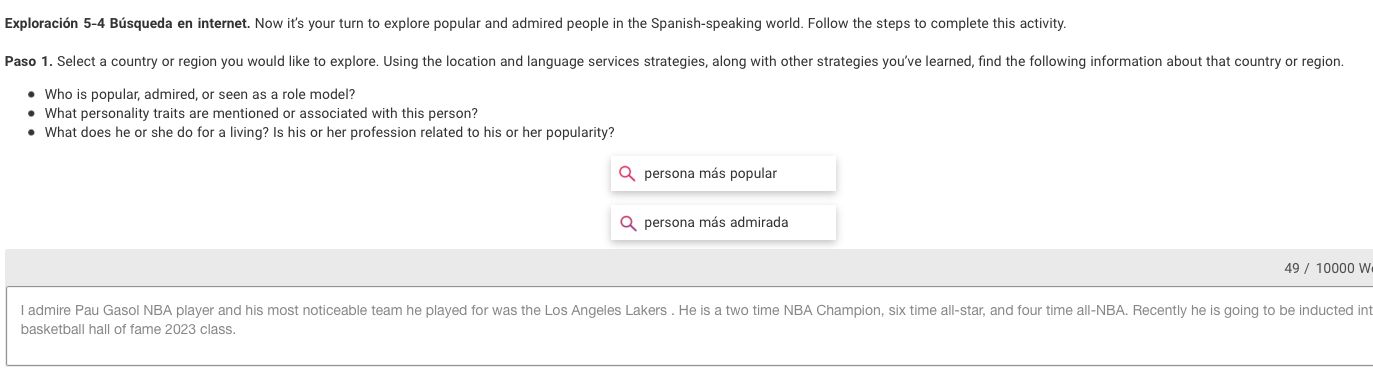The height and width of the screenshot is (380, 1373).
Task: Click the Paso 1. label
Action: (x=29, y=62)
